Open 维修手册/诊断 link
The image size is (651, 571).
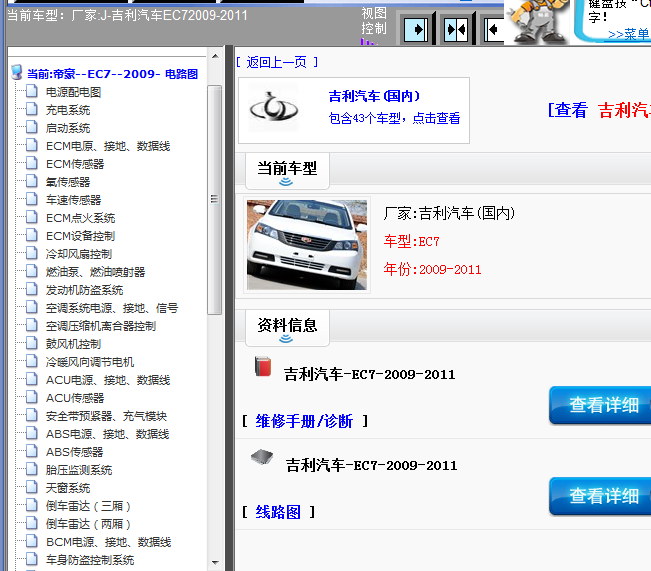(x=304, y=421)
